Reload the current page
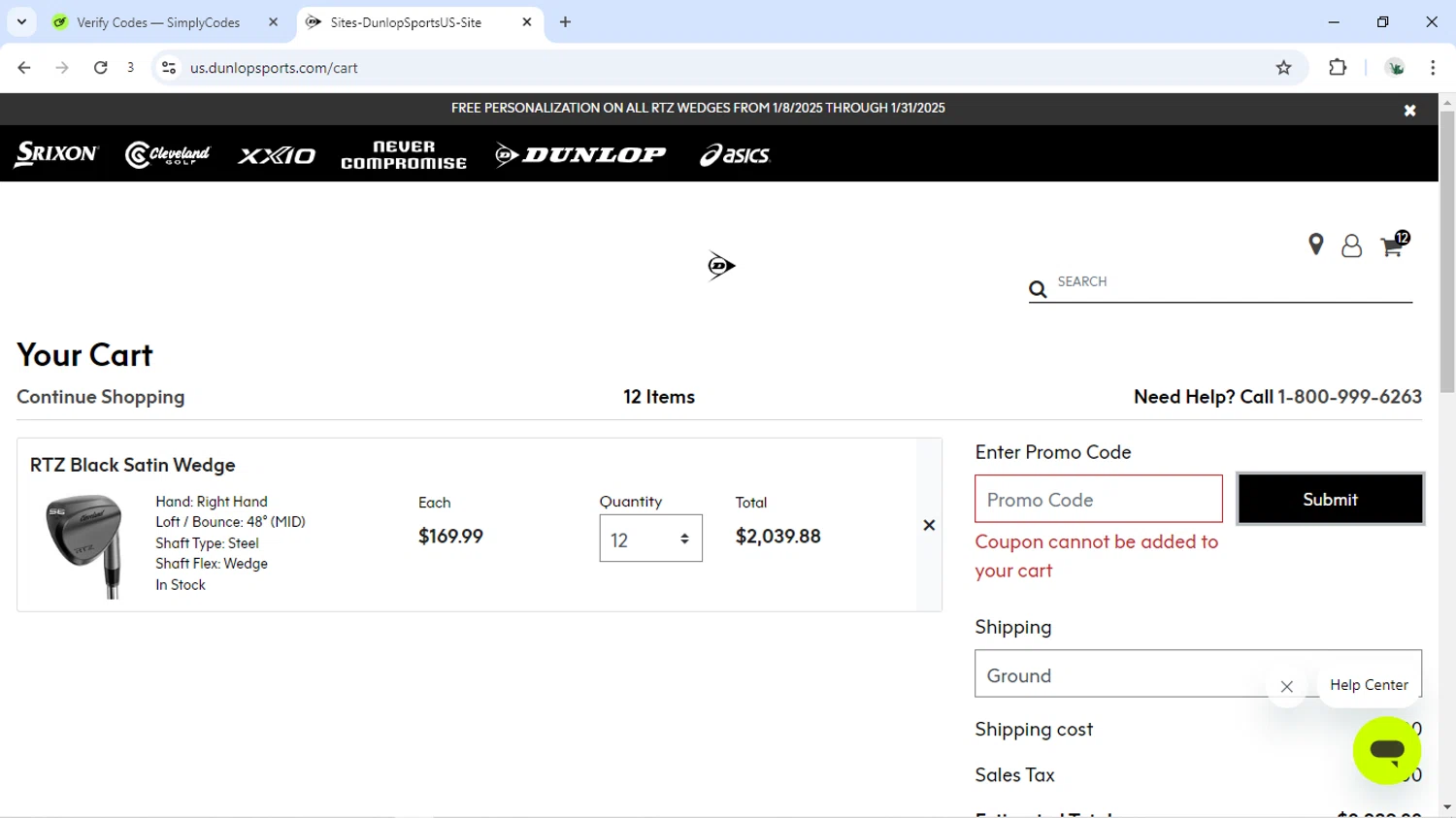Screen dimensions: 1456x818 100,68
